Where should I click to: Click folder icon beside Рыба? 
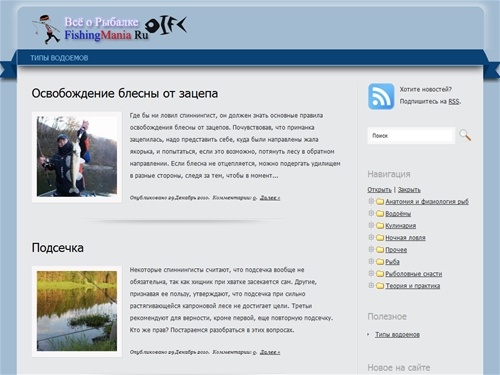pos(380,262)
